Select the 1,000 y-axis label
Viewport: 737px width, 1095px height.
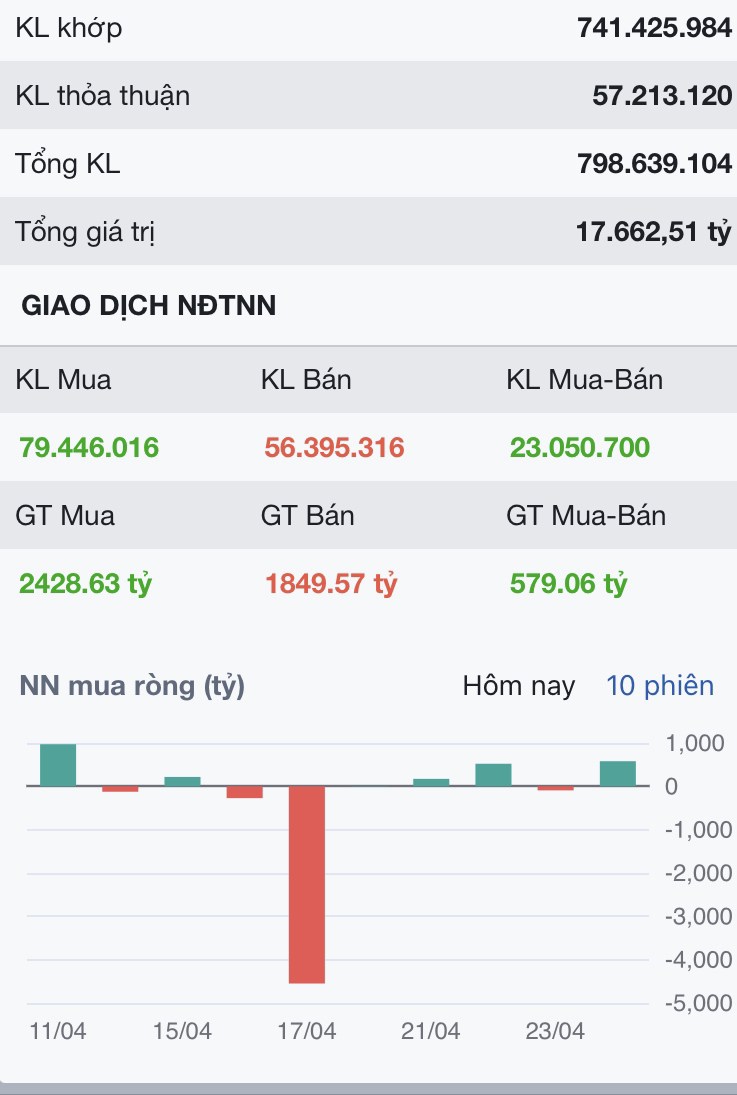coord(694,743)
